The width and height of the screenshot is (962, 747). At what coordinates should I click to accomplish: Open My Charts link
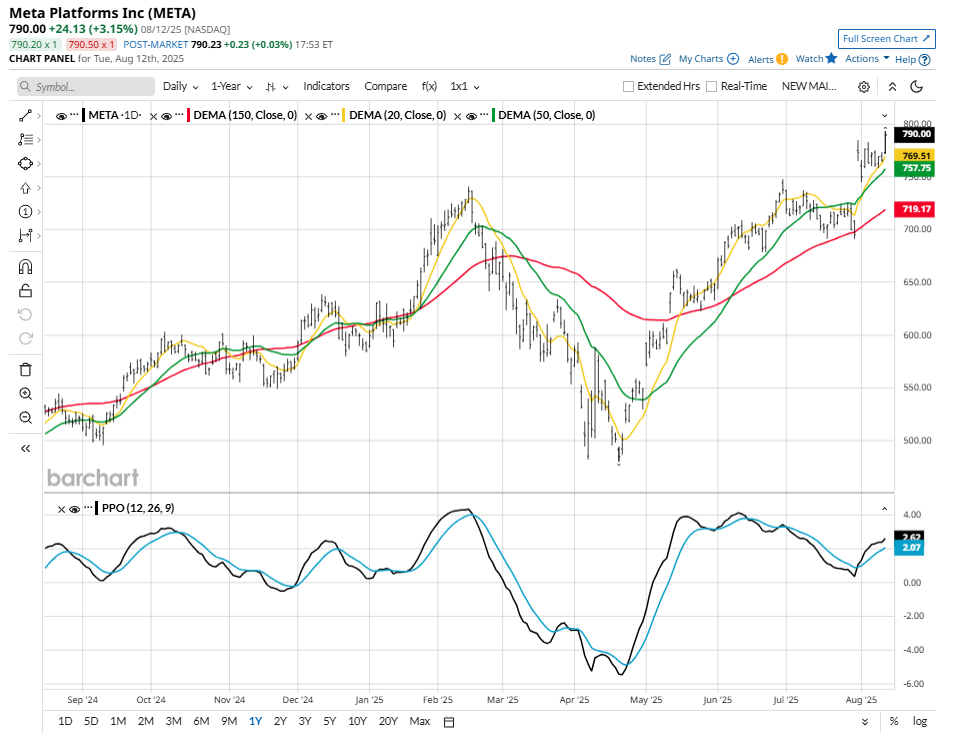pos(709,59)
